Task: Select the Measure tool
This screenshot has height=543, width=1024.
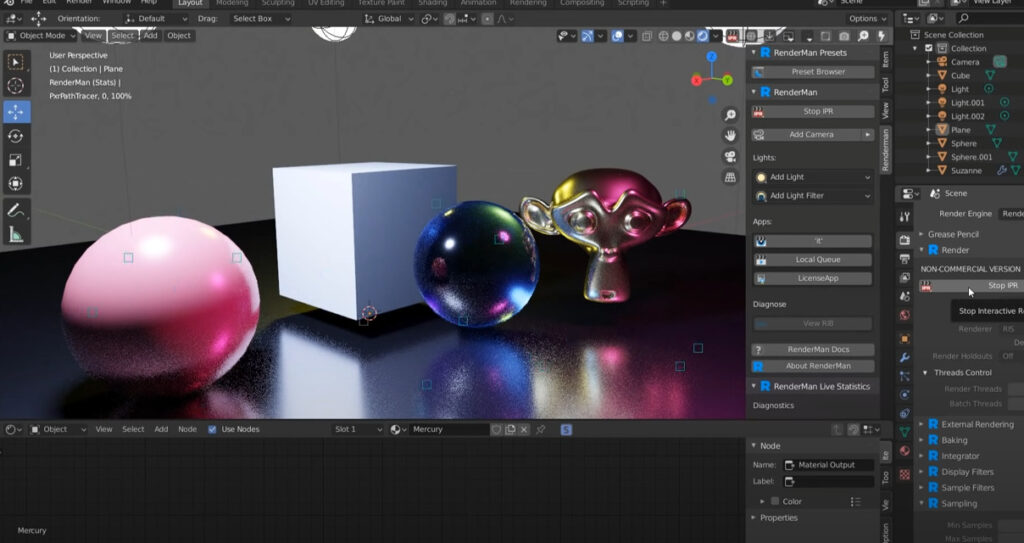Action: [15, 235]
